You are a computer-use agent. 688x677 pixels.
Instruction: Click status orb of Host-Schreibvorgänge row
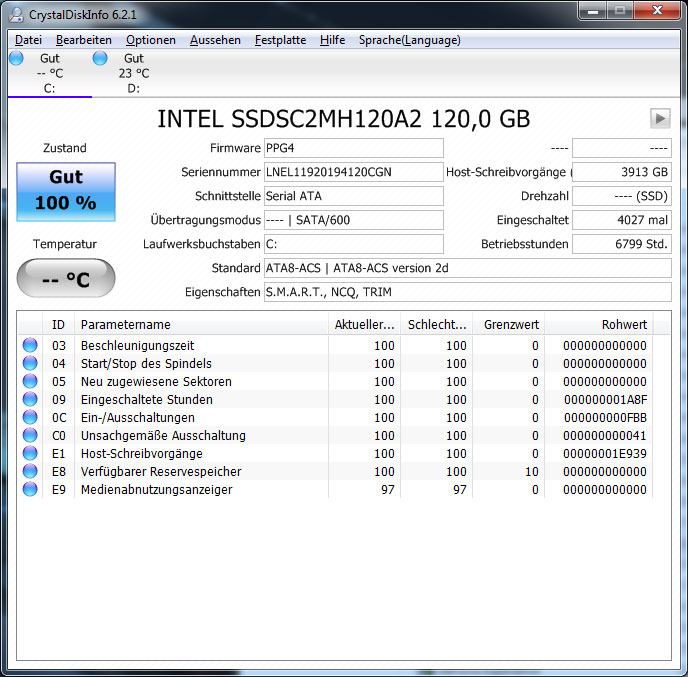pyautogui.click(x=30, y=453)
